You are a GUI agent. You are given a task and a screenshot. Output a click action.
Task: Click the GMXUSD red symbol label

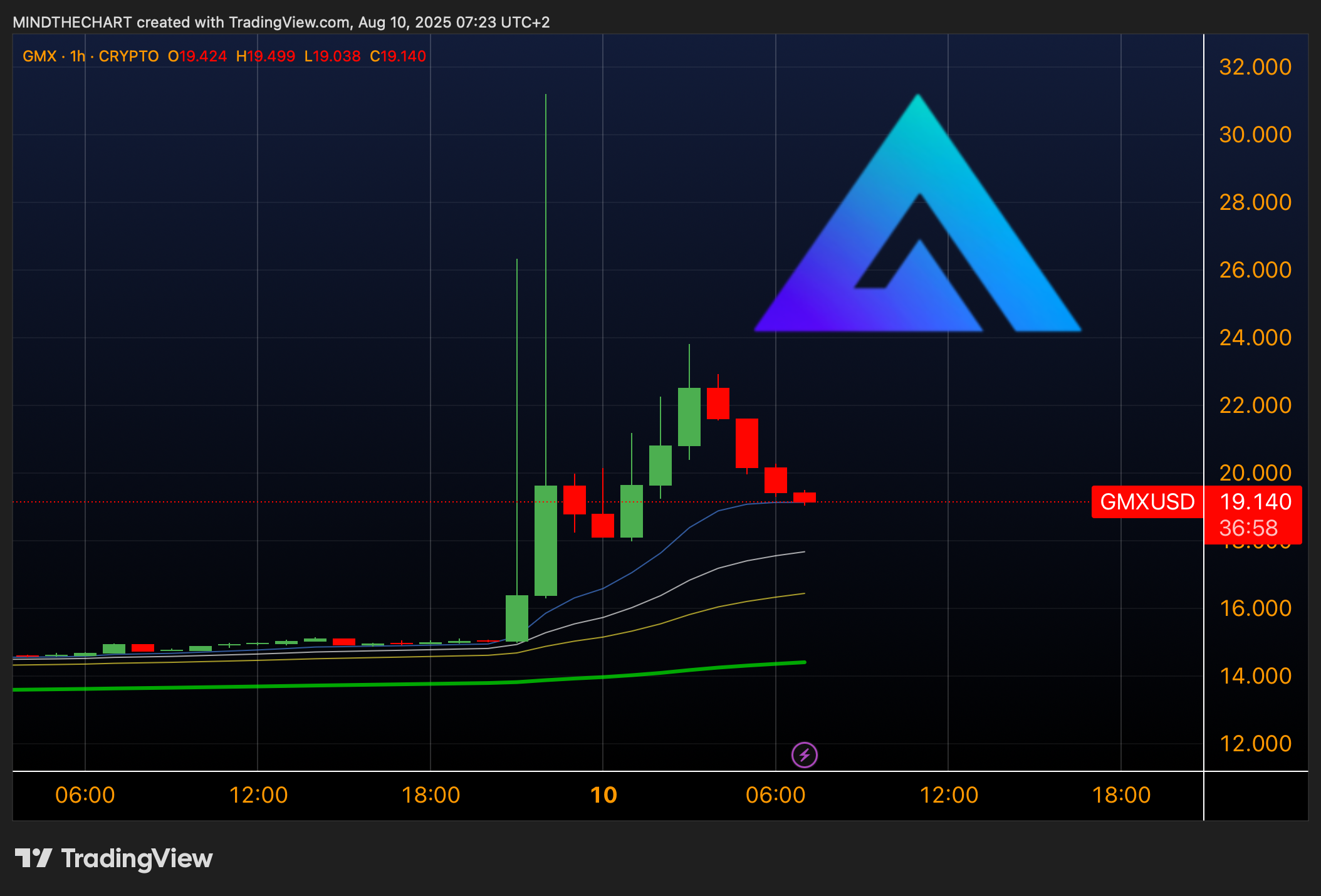pyautogui.click(x=1147, y=502)
